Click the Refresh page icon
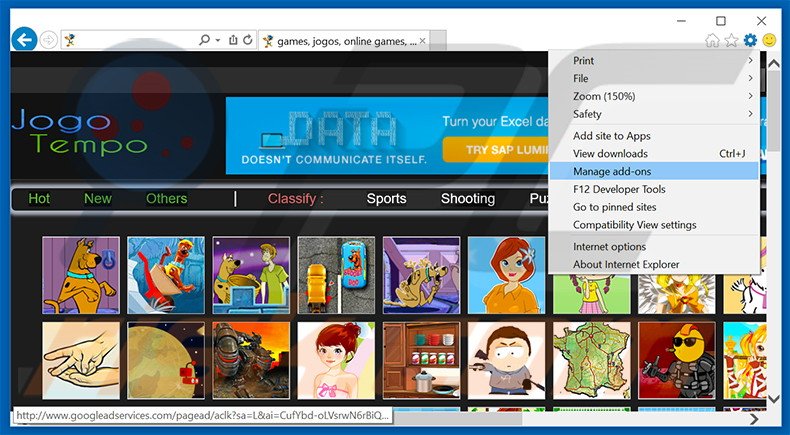The height and width of the screenshot is (435, 790). [247, 40]
